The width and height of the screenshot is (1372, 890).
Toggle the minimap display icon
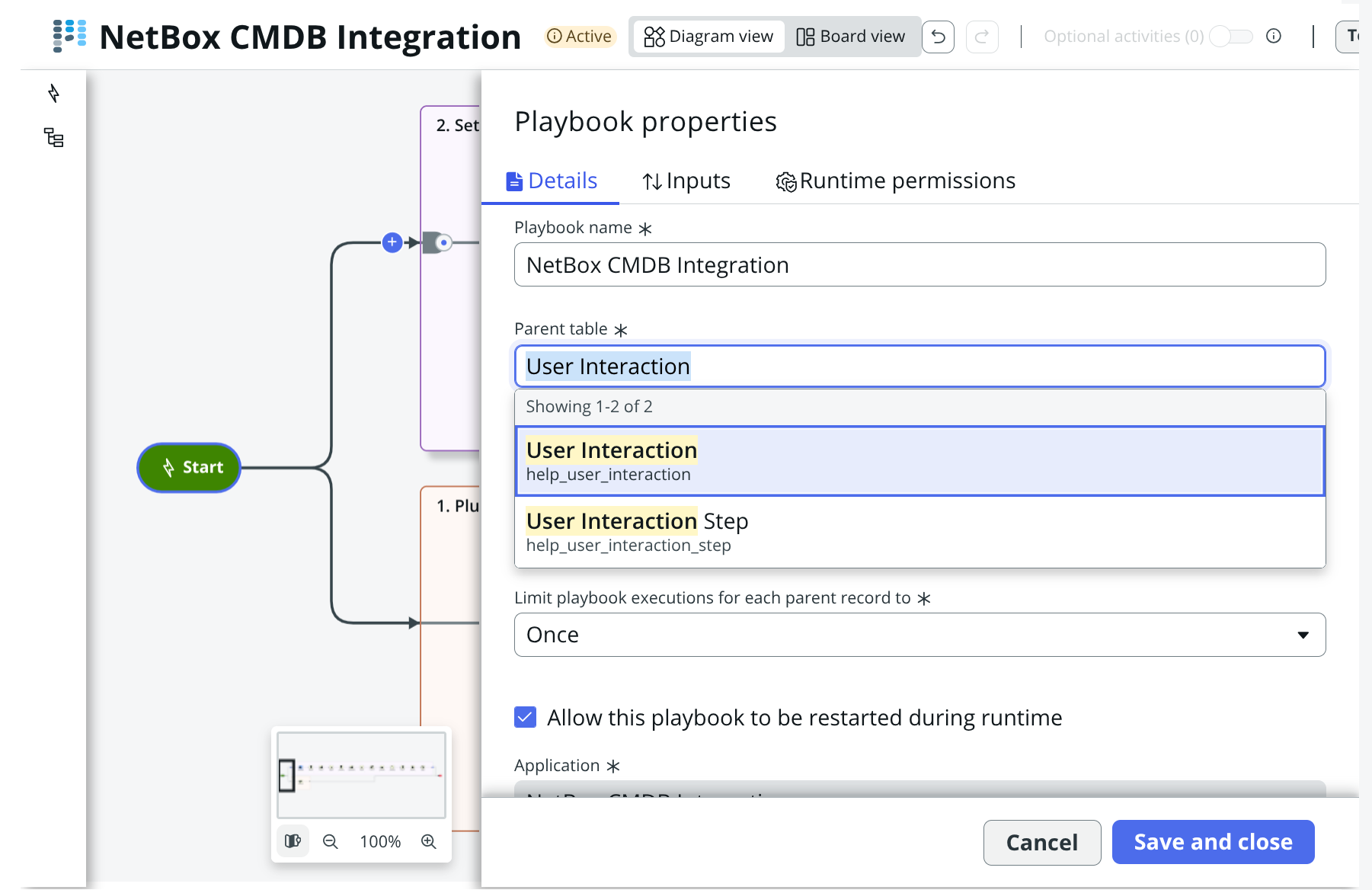point(293,841)
